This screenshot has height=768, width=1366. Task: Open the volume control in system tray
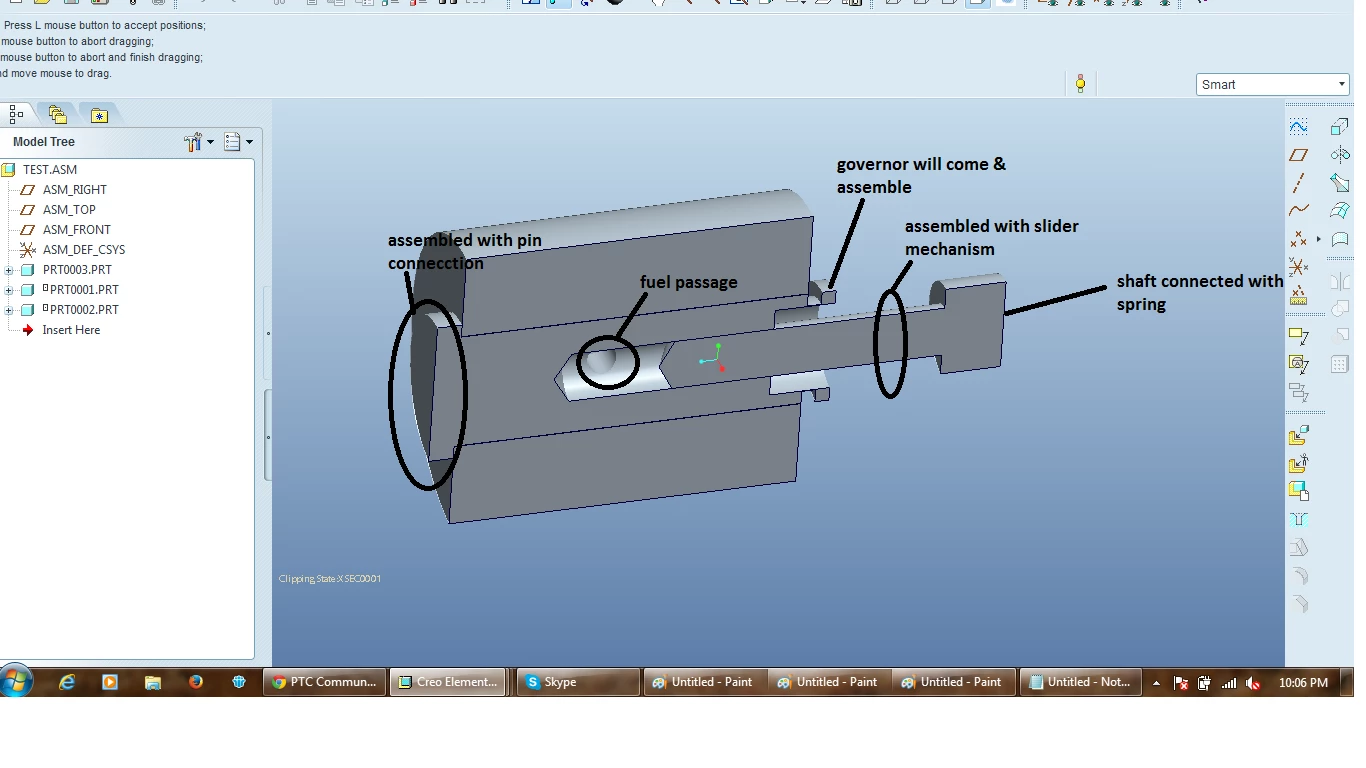(1254, 683)
